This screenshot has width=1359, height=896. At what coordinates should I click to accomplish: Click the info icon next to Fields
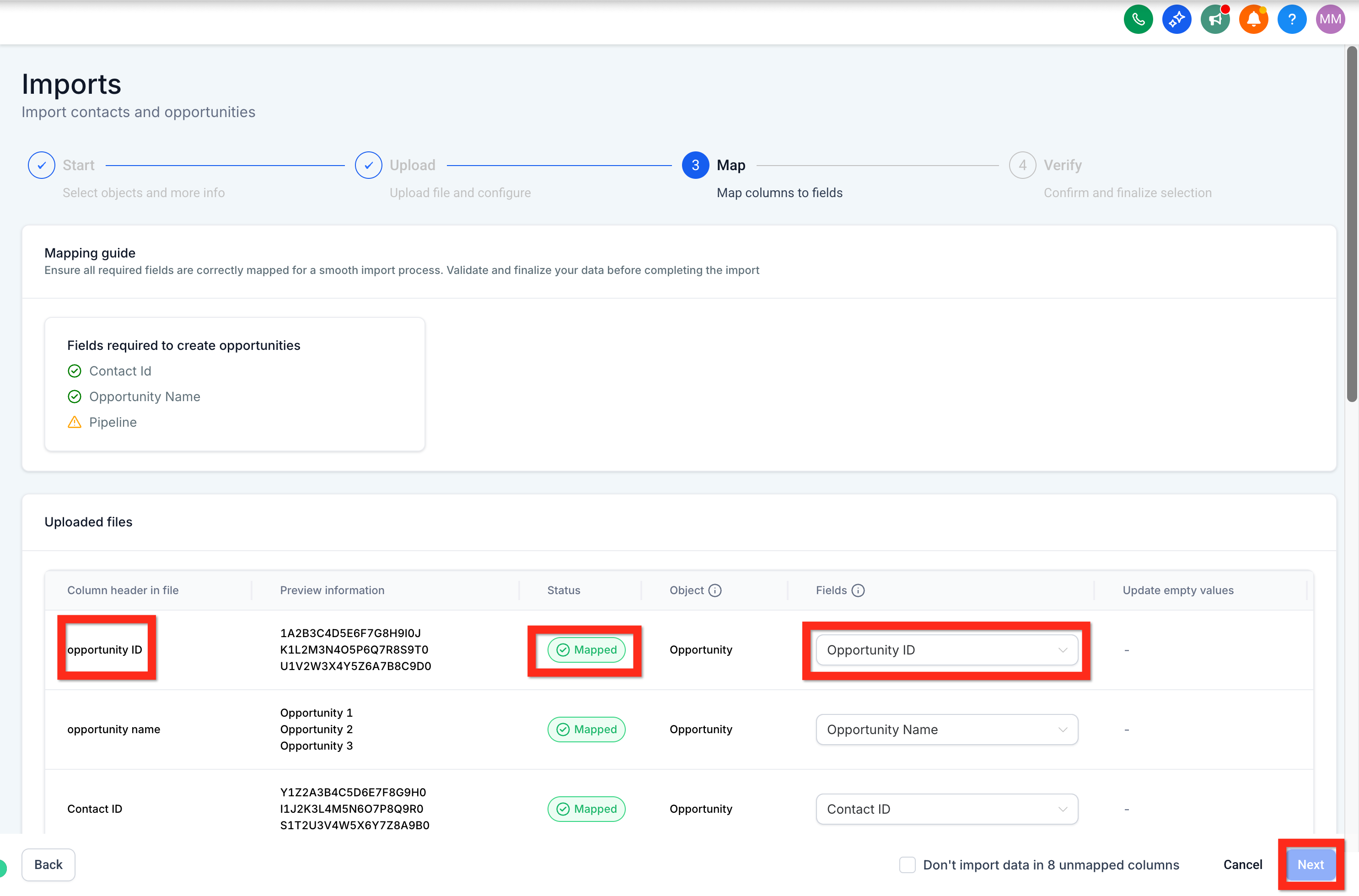click(858, 590)
